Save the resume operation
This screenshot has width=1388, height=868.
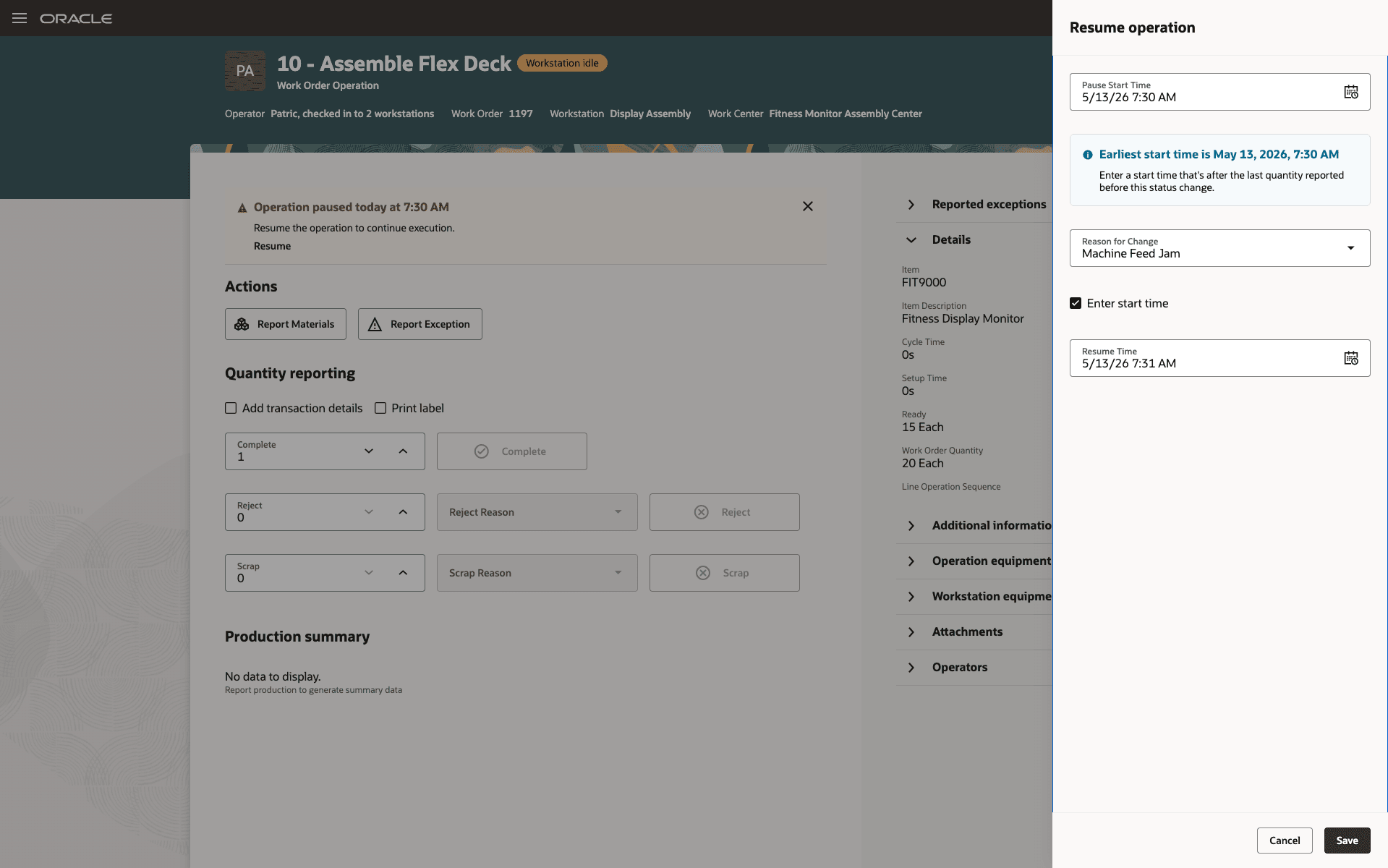click(1347, 841)
